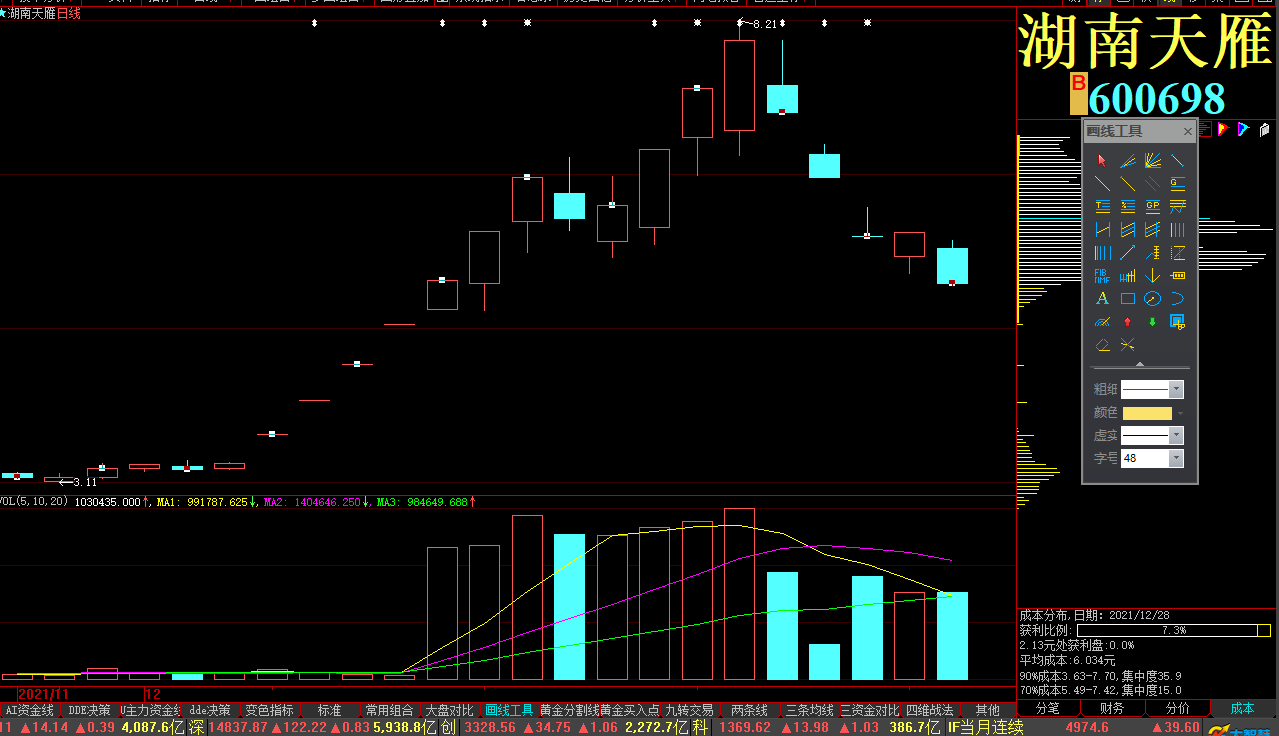Select the save-screenshot box tool
Image resolution: width=1279 pixels, height=736 pixels.
1178,321
